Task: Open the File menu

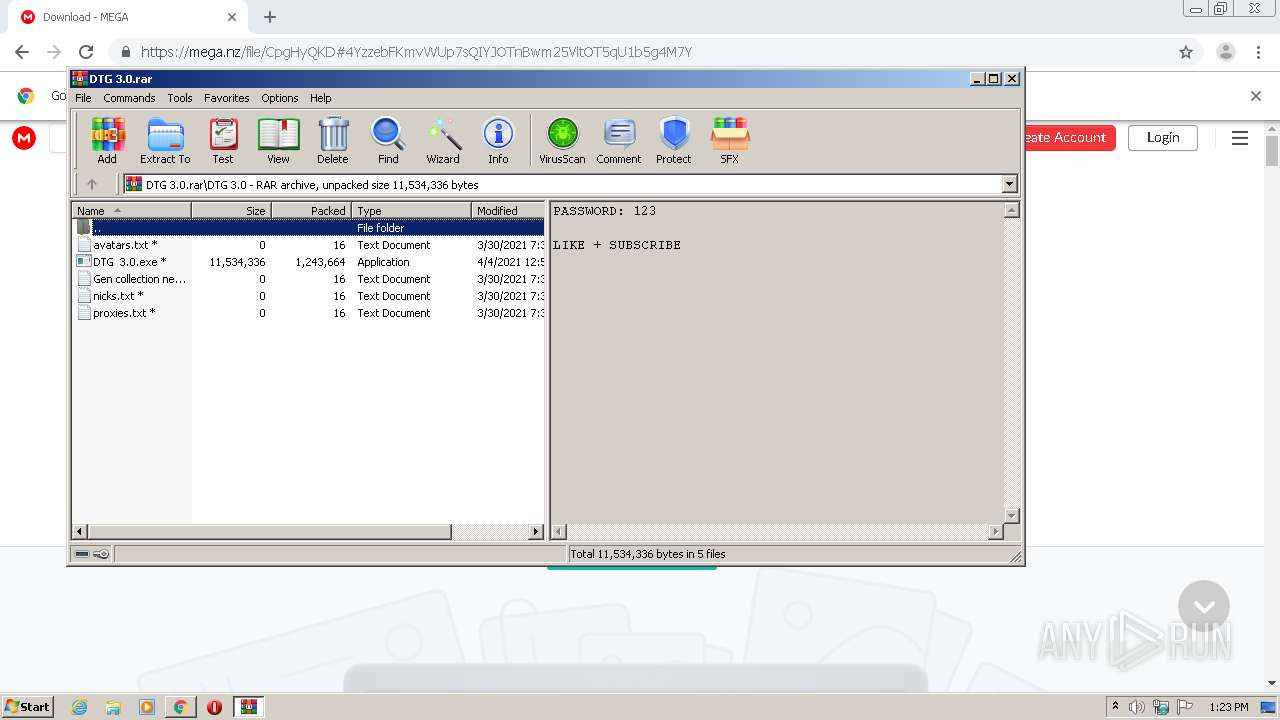Action: (83, 98)
